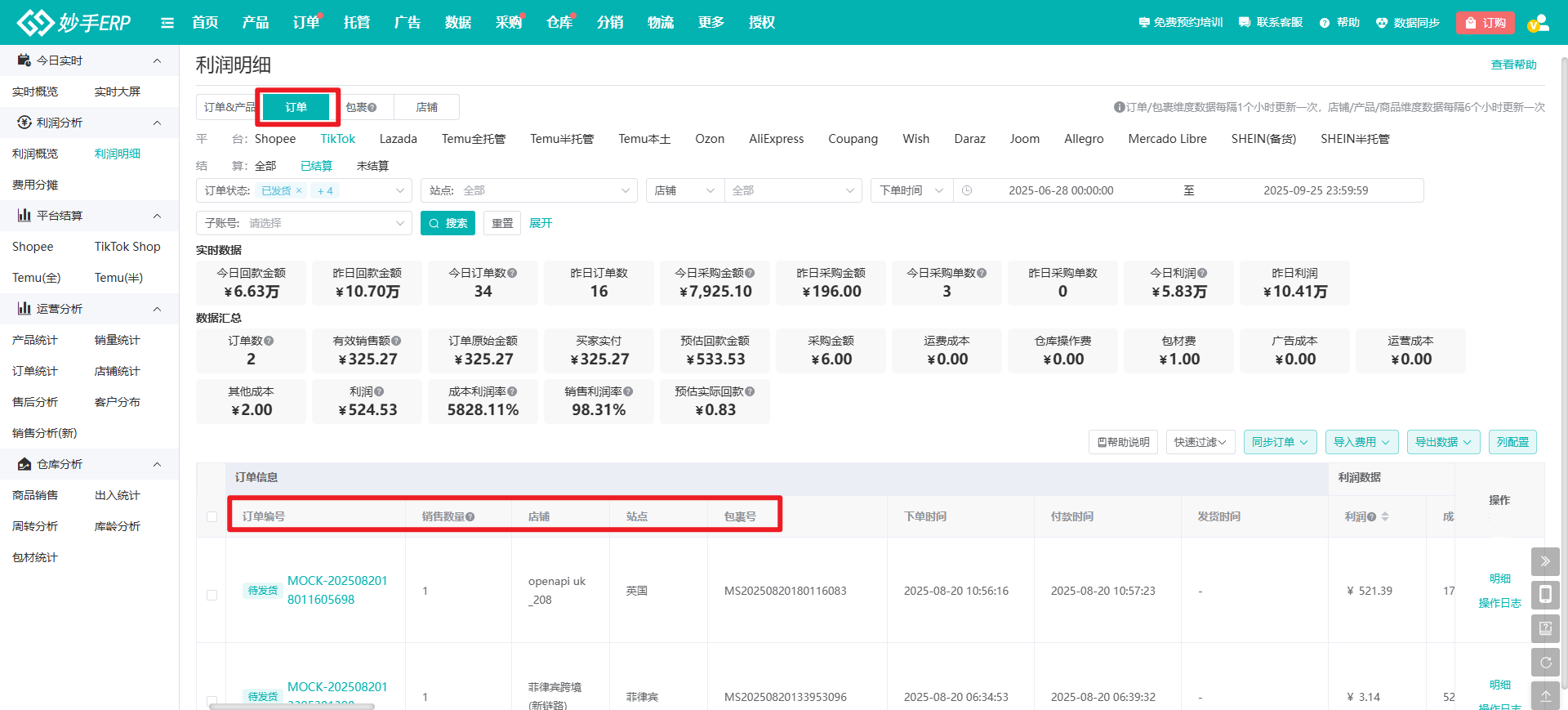Screen dimensions: 1568x710
Task: Click the floating mobile phone icon
Action: click(1545, 595)
